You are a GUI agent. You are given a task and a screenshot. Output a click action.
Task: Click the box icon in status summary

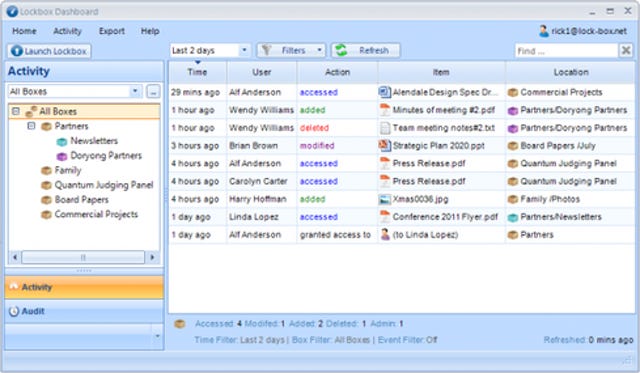[179, 324]
